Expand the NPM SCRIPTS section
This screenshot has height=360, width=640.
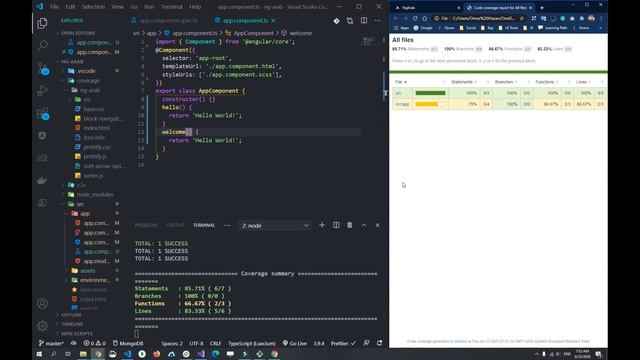pos(77,333)
